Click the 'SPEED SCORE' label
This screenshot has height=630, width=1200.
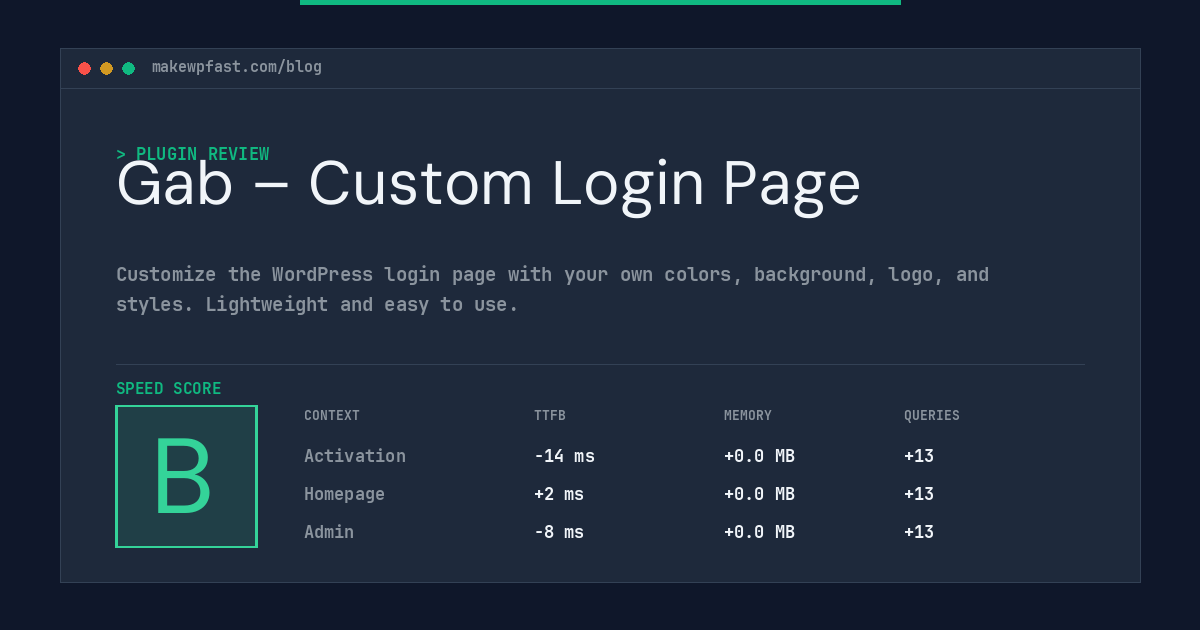click(x=169, y=389)
